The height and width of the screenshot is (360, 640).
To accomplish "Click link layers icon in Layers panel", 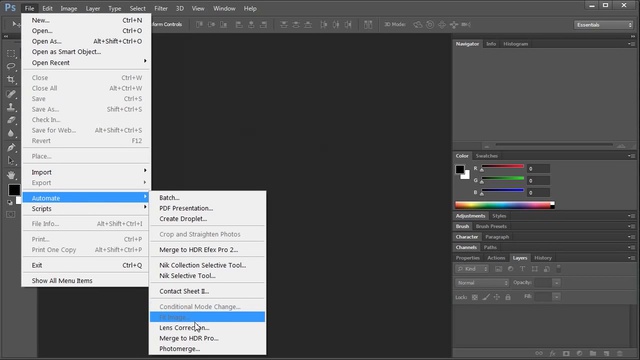I will [539, 353].
